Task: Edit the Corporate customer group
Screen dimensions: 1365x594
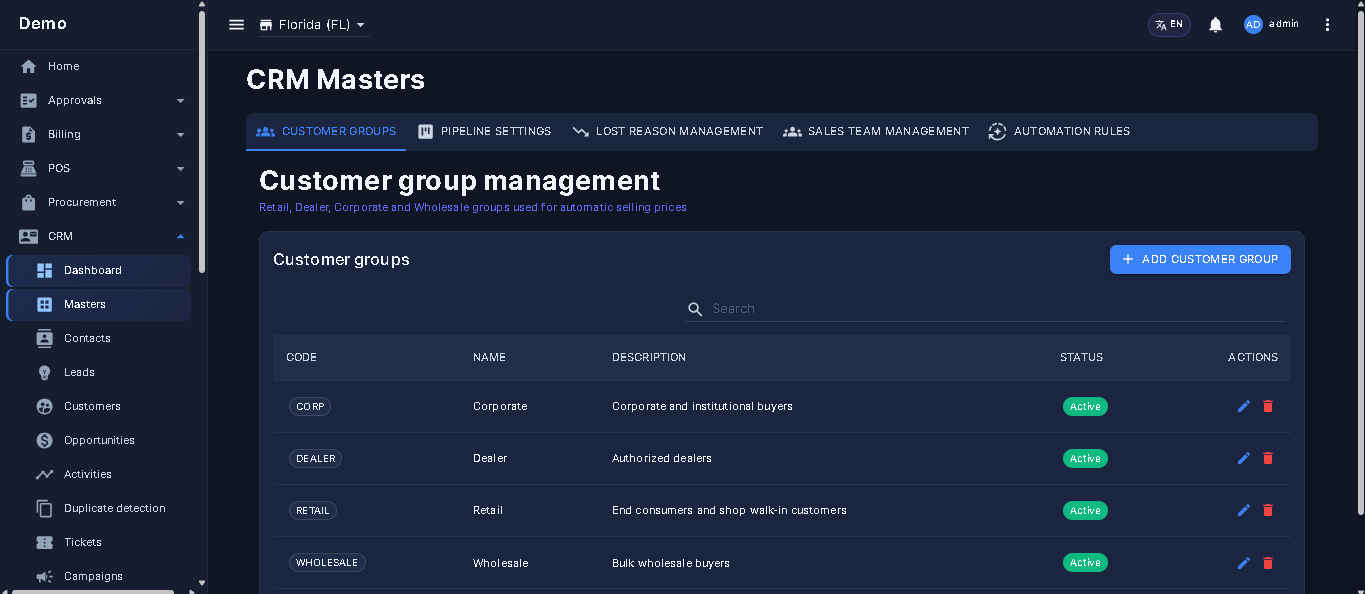Action: tap(1244, 406)
